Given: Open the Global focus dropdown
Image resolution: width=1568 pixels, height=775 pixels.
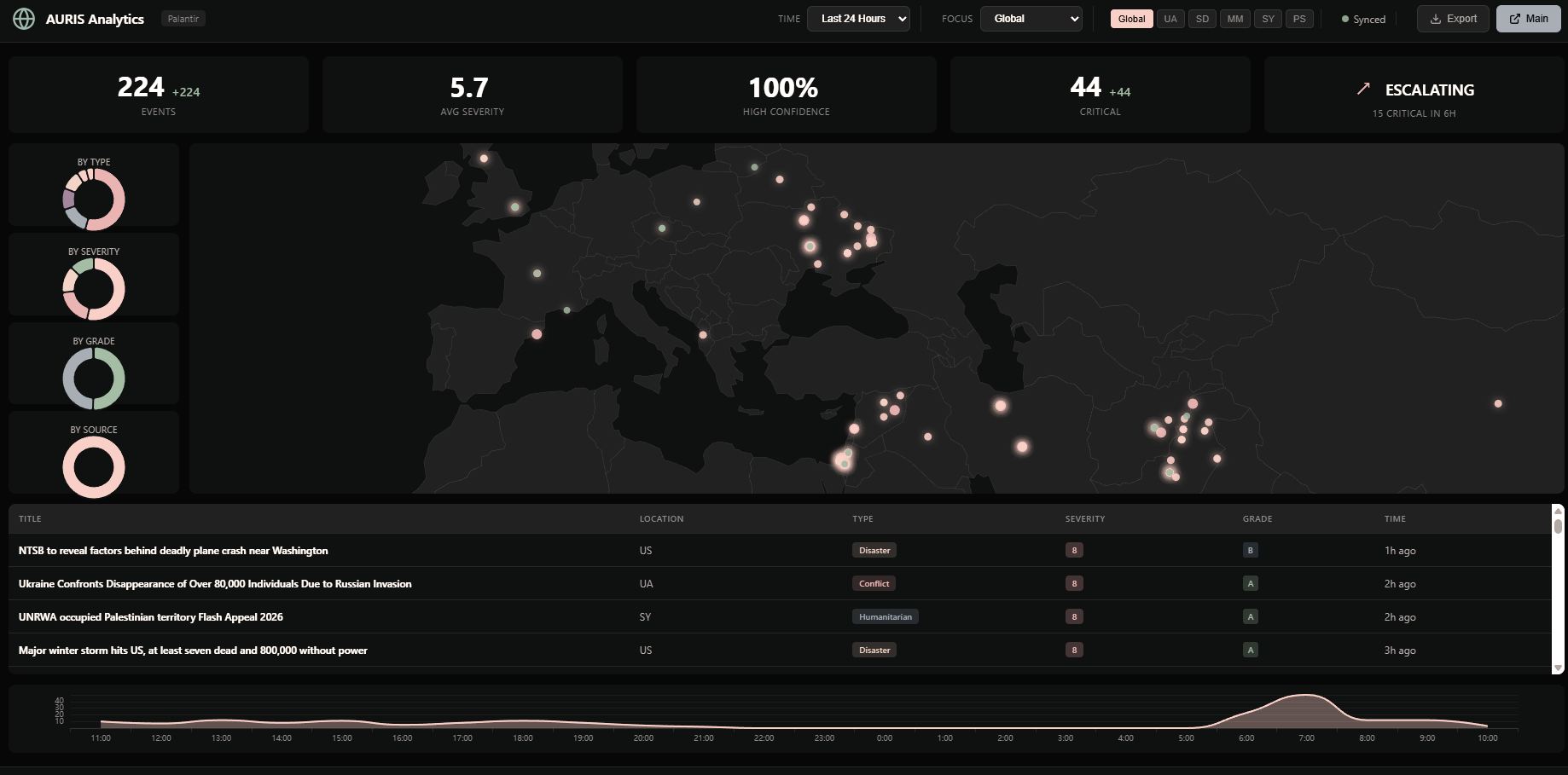Looking at the screenshot, I should pos(1031,18).
